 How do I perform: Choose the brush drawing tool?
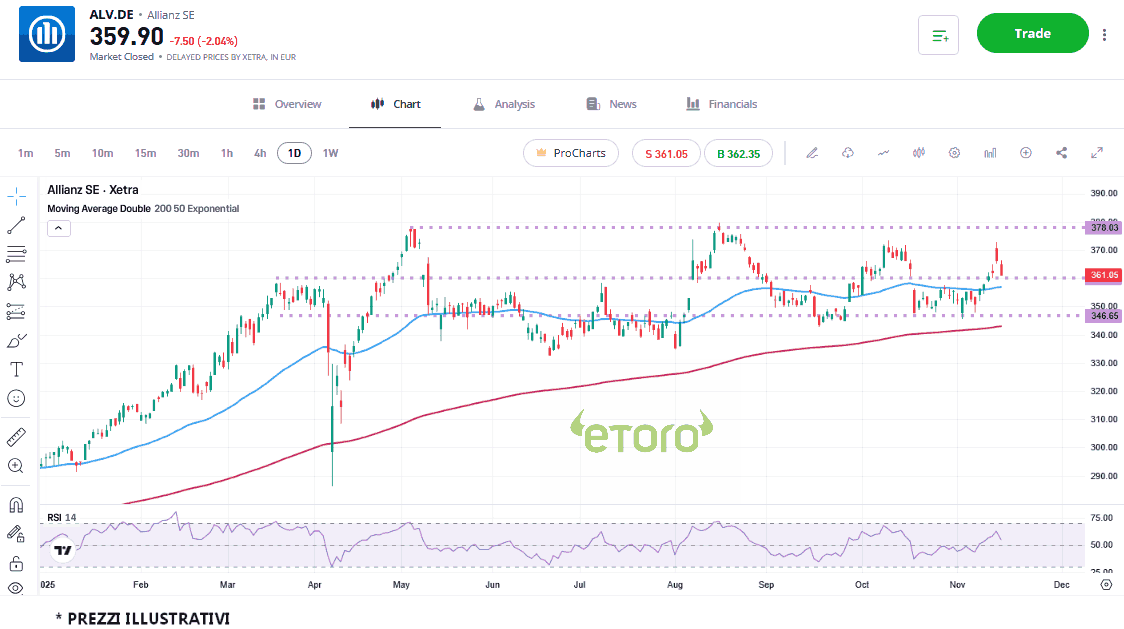[16, 341]
